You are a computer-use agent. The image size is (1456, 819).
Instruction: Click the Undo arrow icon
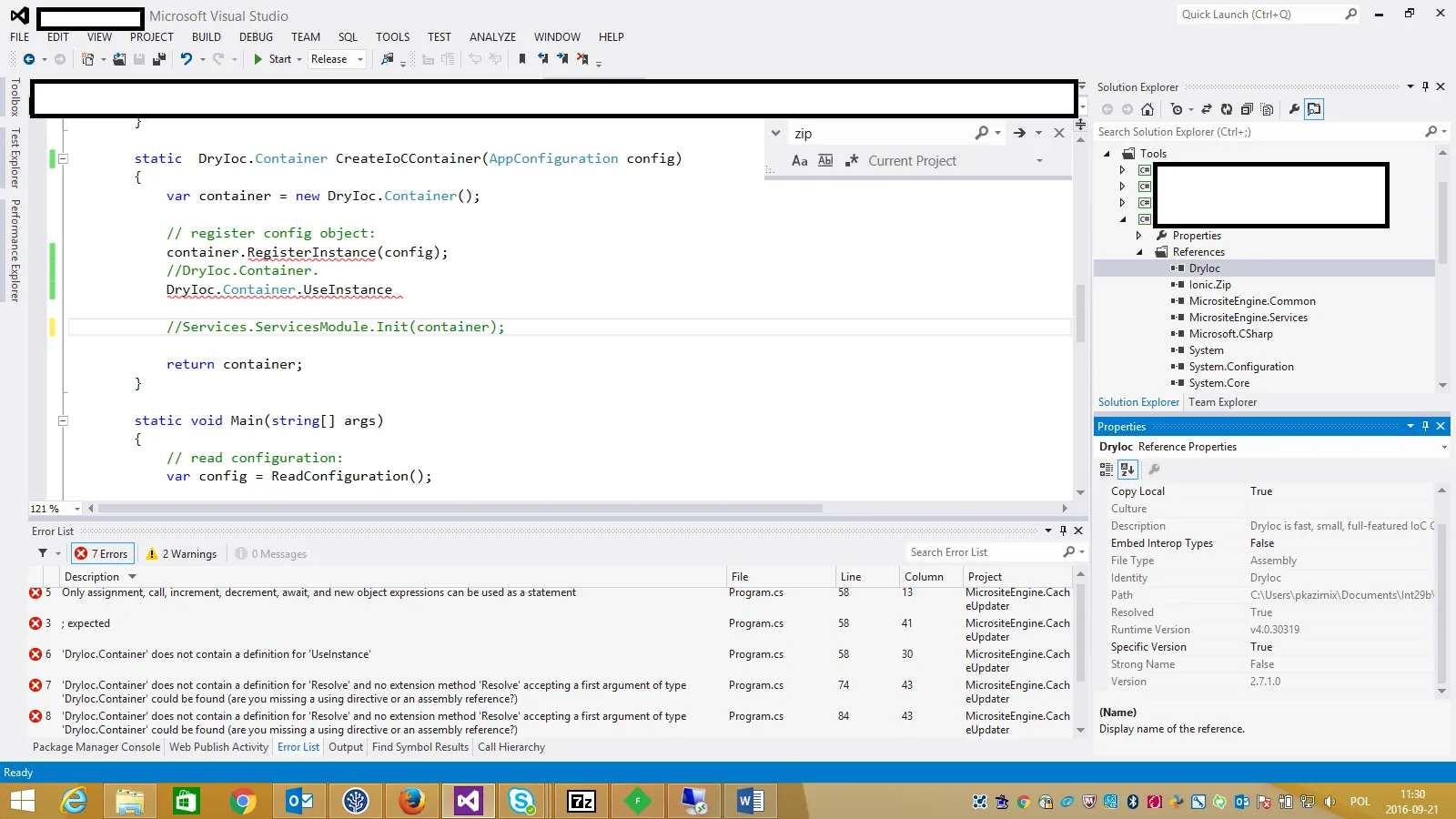click(186, 59)
